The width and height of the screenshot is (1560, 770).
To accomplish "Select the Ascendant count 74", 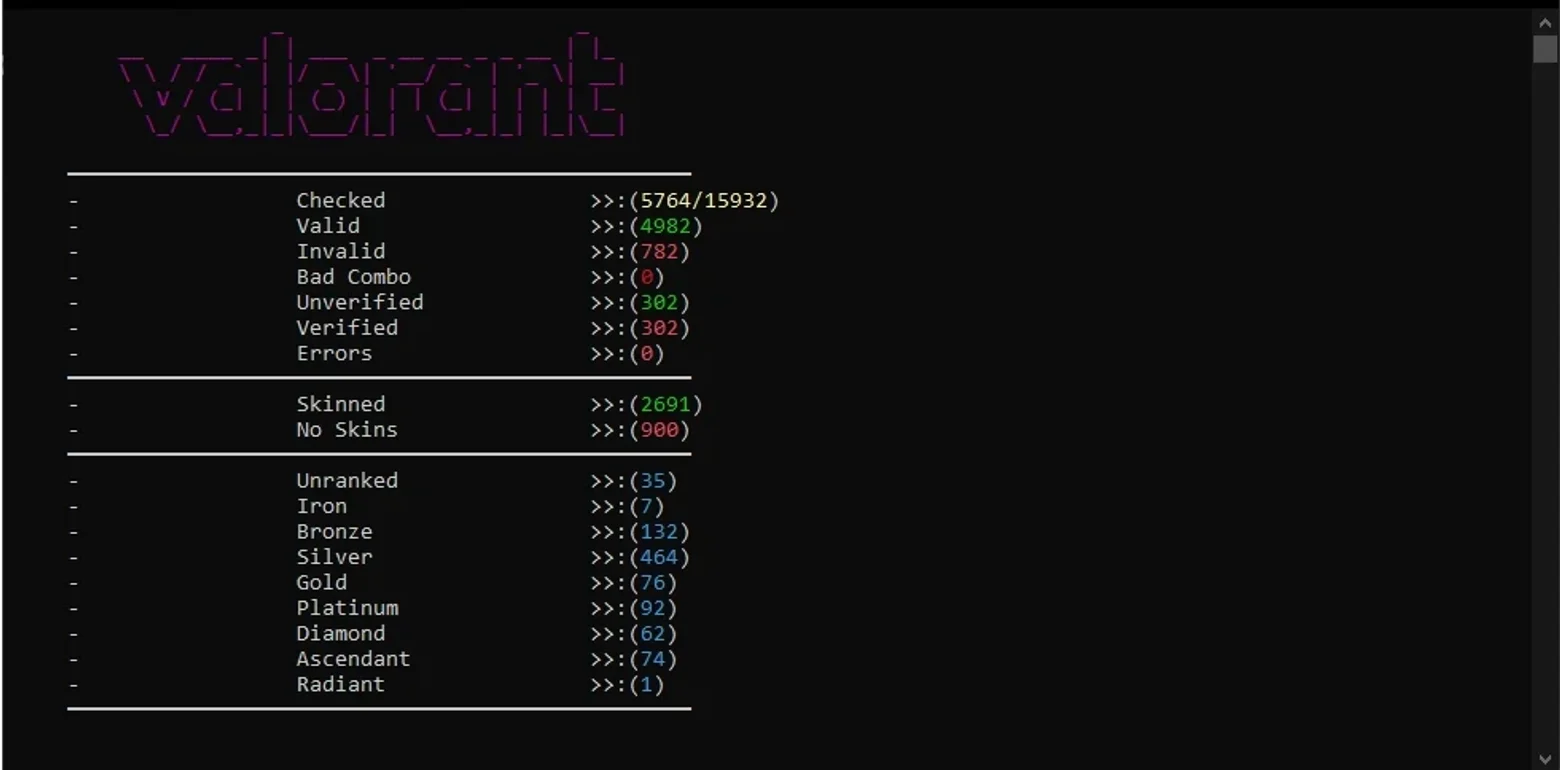I will point(653,659).
